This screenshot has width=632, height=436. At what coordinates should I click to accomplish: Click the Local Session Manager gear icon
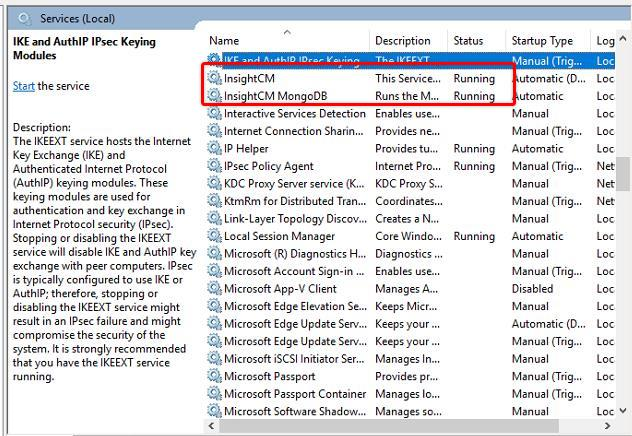(214, 236)
